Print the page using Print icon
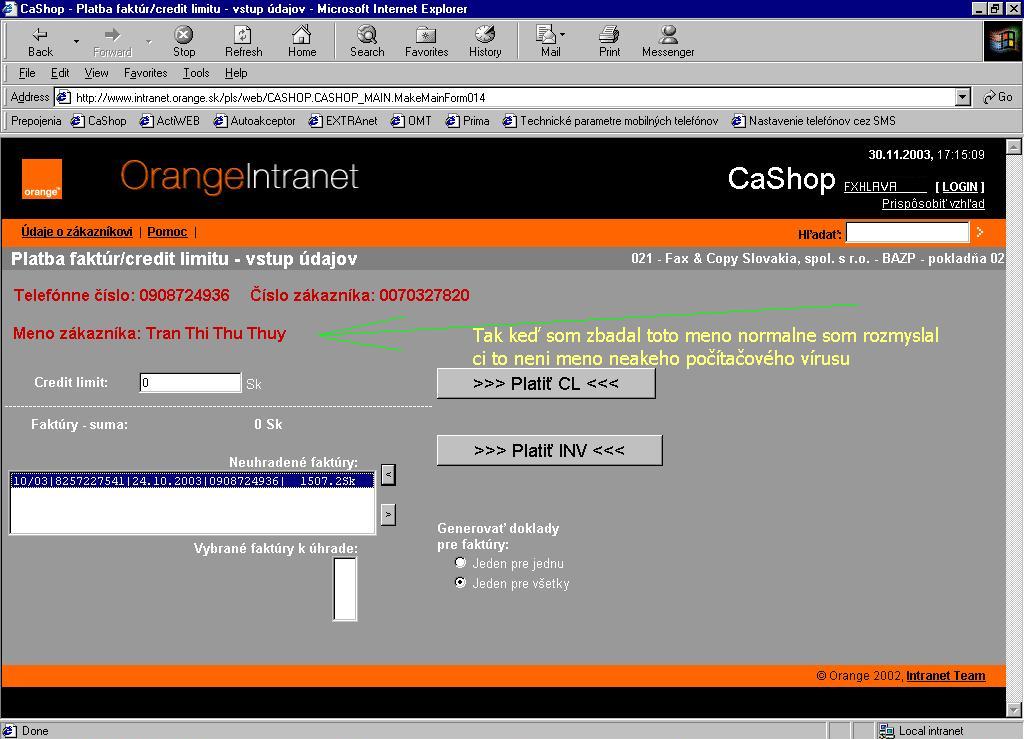 point(609,41)
